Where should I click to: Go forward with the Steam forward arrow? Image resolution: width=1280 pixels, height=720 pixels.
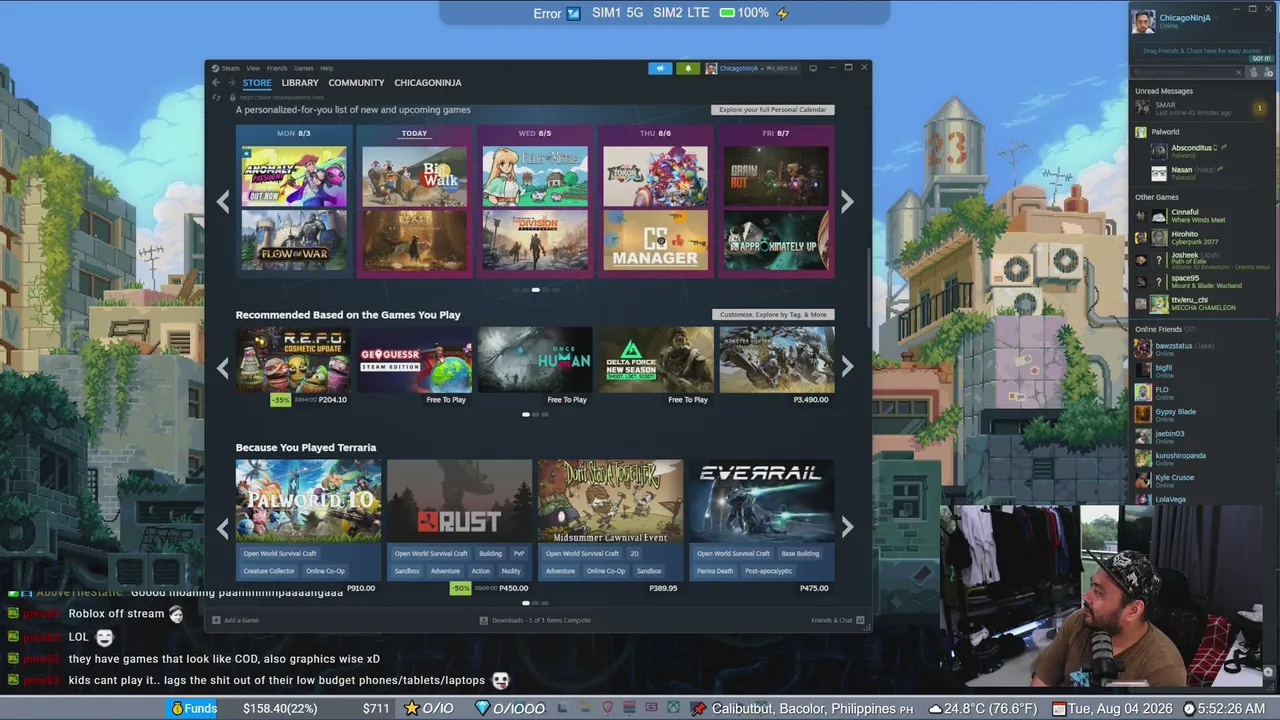(232, 83)
